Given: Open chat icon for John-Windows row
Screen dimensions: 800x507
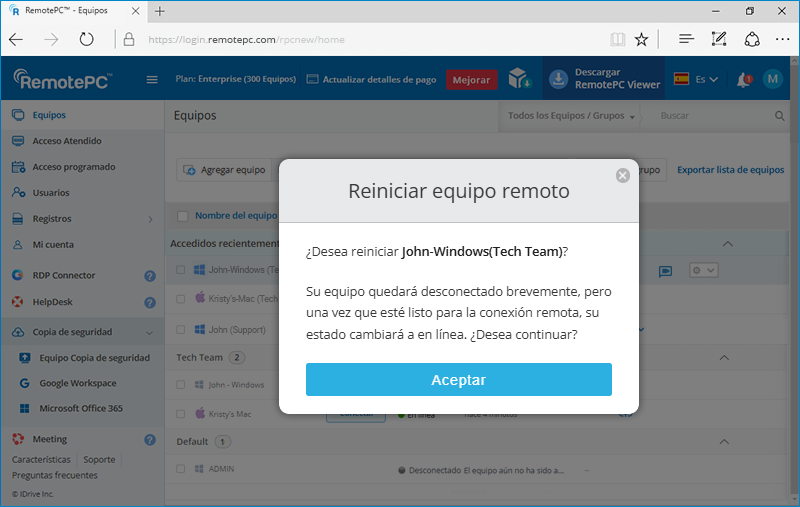Looking at the screenshot, I should click(x=665, y=271).
